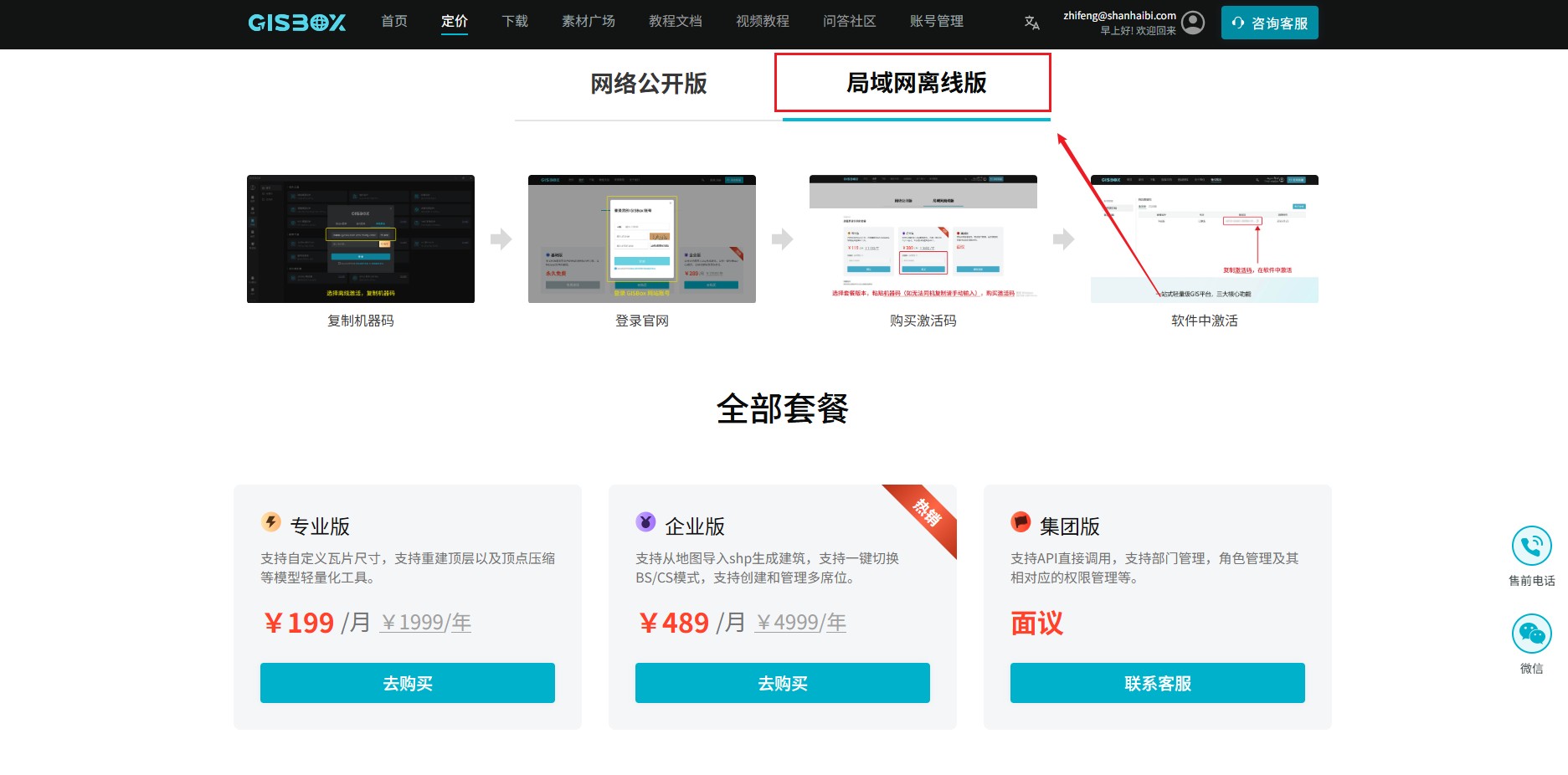Open 视频教程 in the navigation
The height and width of the screenshot is (775, 1568).
tap(763, 21)
